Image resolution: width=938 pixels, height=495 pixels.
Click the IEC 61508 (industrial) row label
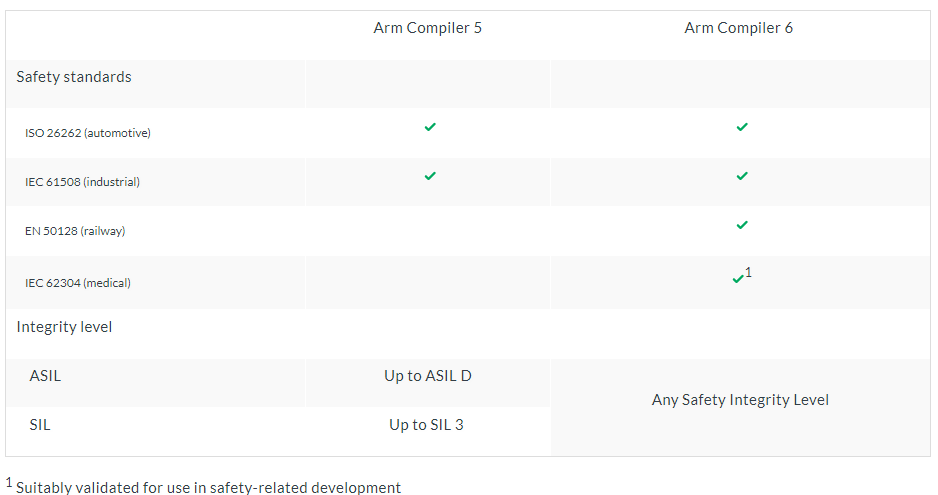pyautogui.click(x=82, y=182)
